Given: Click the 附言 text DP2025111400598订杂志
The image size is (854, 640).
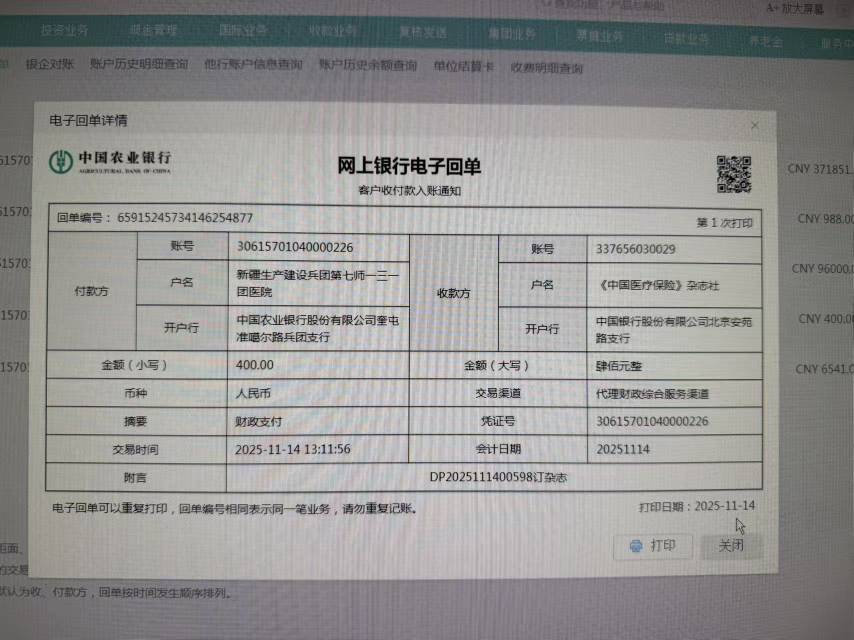Looking at the screenshot, I should [x=498, y=478].
